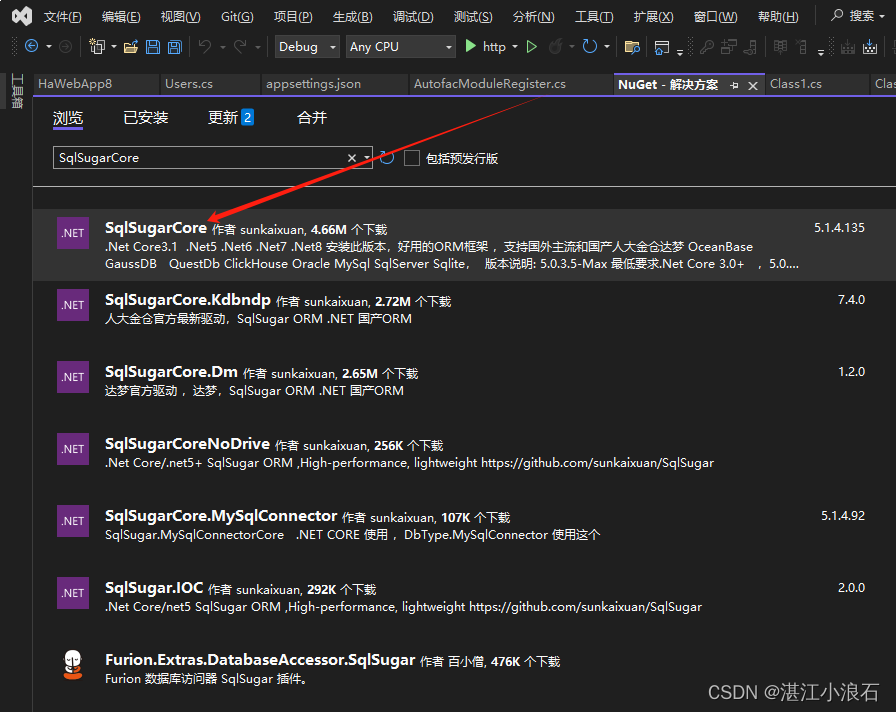The image size is (896, 712).
Task: Click the .NET icon of SqlSugarCore.Kdbndp
Action: (73, 305)
